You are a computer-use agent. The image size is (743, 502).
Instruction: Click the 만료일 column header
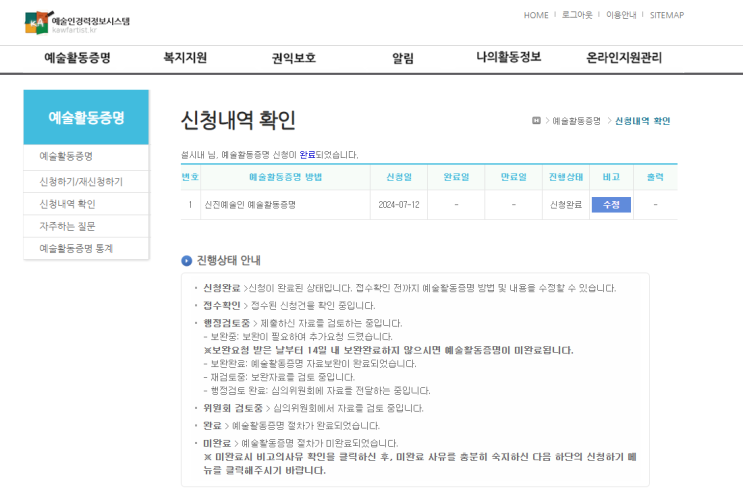pos(514,177)
